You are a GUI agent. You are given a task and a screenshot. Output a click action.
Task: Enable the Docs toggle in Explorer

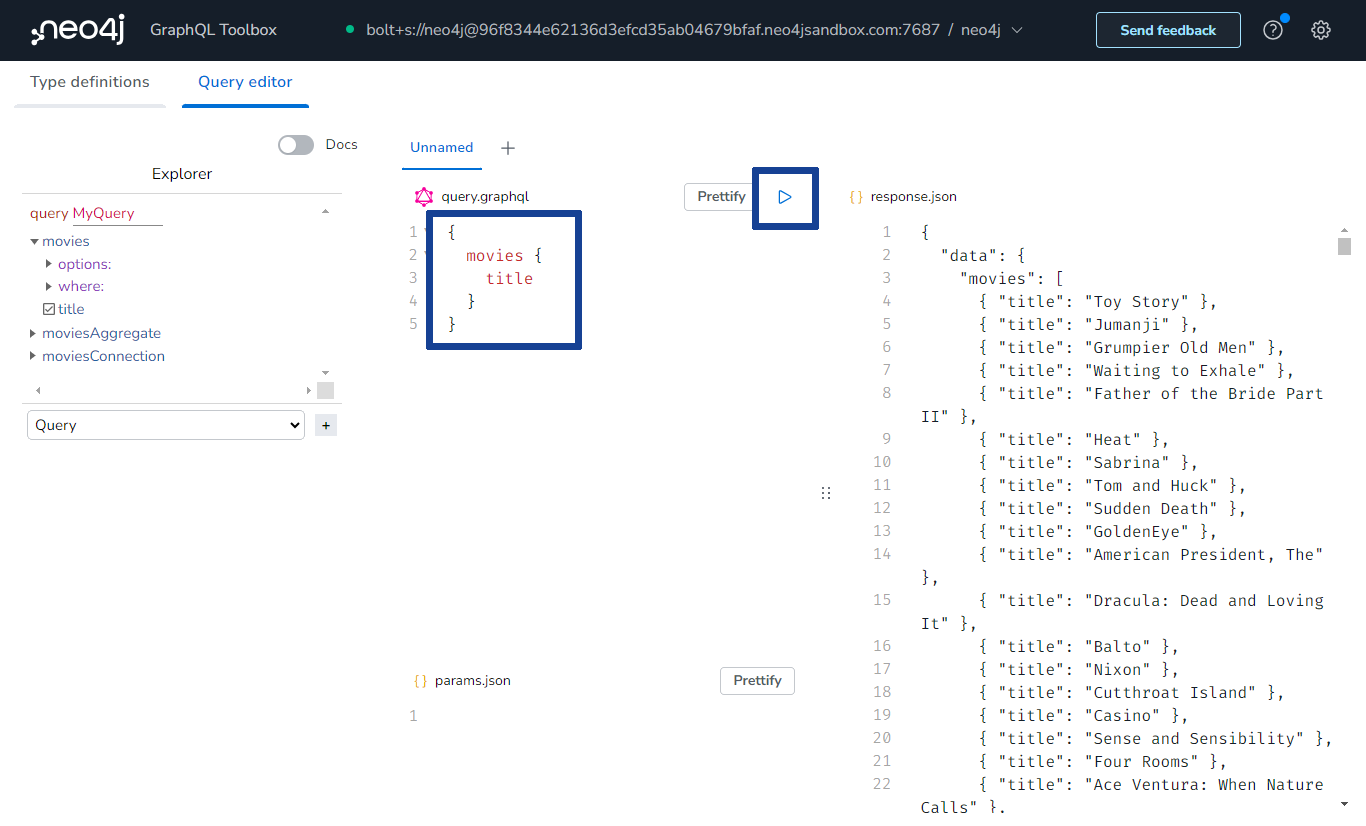295,144
